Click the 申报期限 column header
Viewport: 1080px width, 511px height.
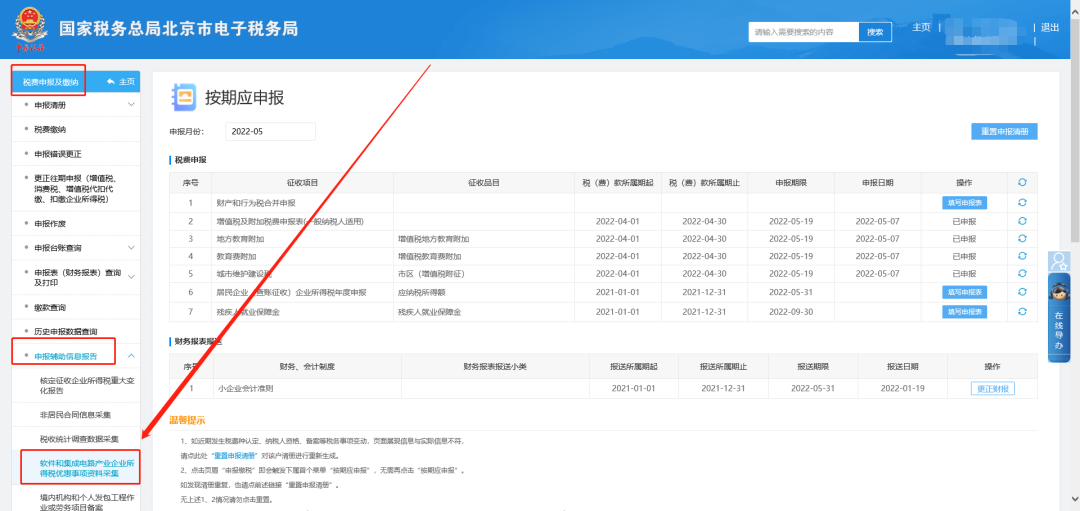(791, 182)
